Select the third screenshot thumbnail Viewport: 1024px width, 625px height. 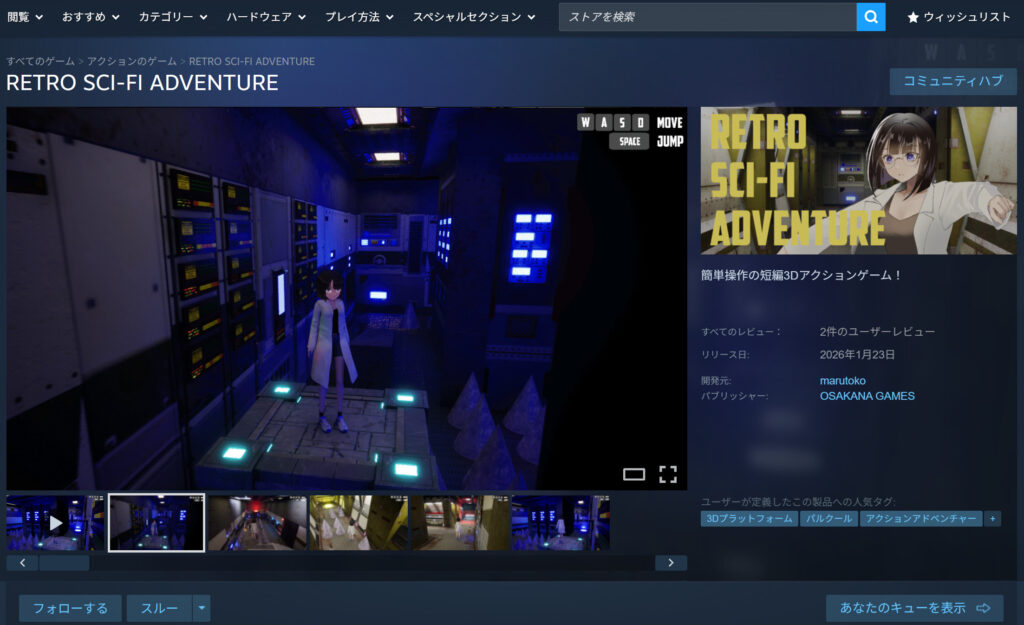click(257, 523)
